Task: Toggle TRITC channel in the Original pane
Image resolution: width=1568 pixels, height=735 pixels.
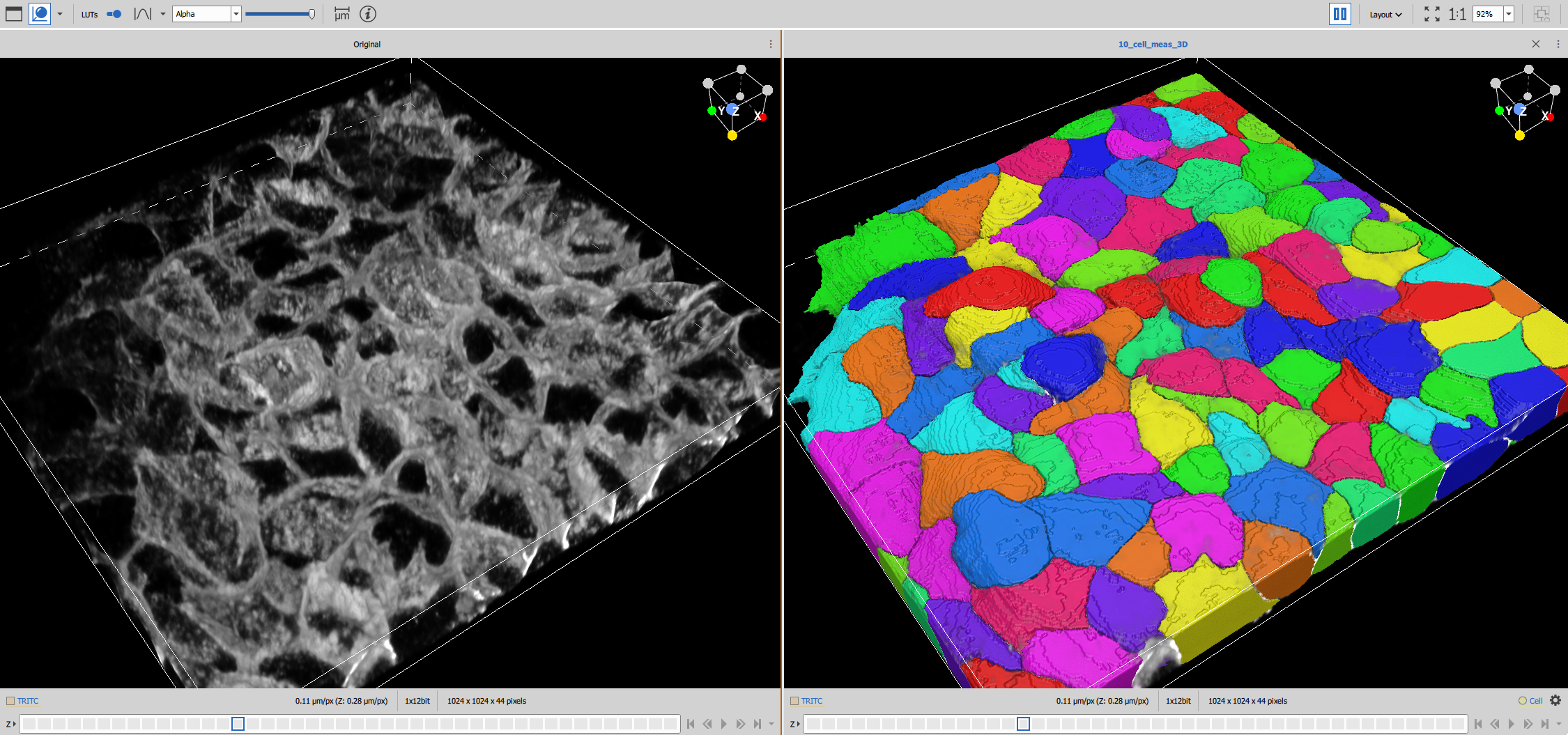Action: tap(10, 701)
